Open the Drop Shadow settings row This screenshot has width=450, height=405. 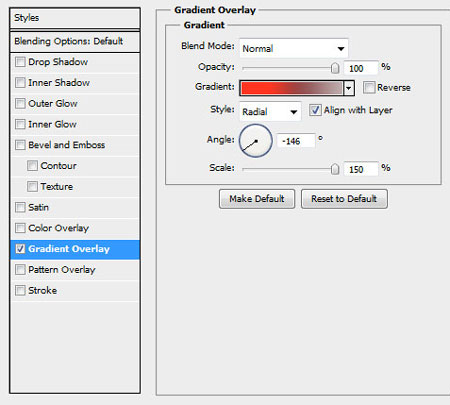click(x=75, y=62)
